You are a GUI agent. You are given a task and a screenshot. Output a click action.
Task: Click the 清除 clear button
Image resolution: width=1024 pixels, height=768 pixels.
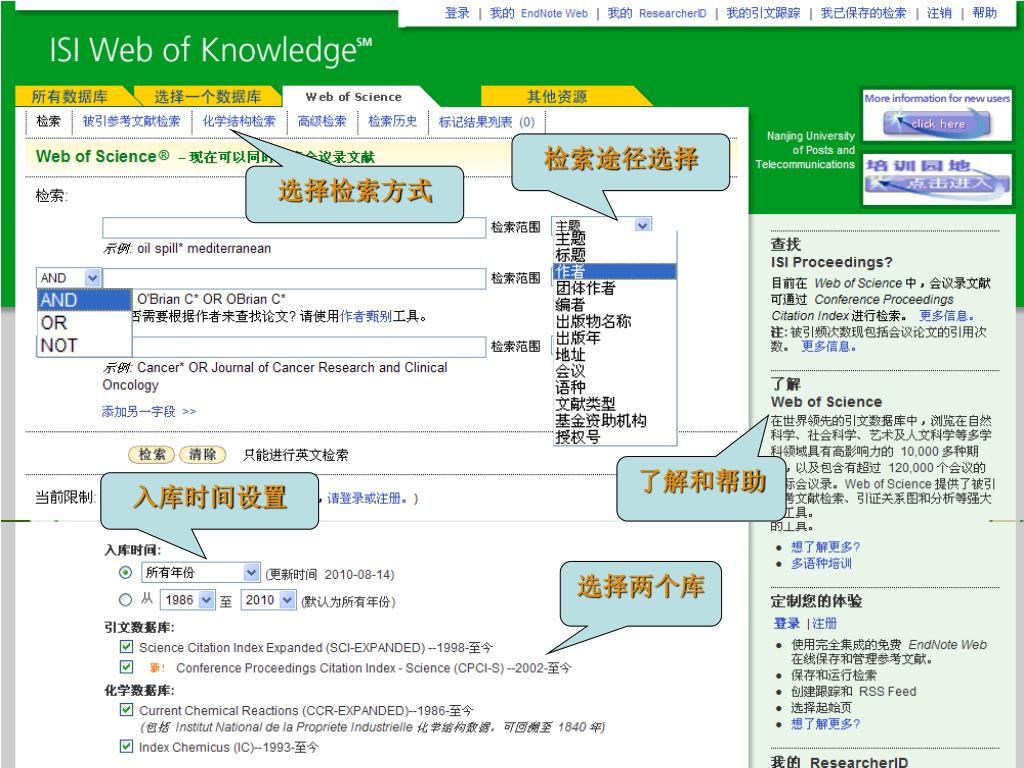coord(202,455)
